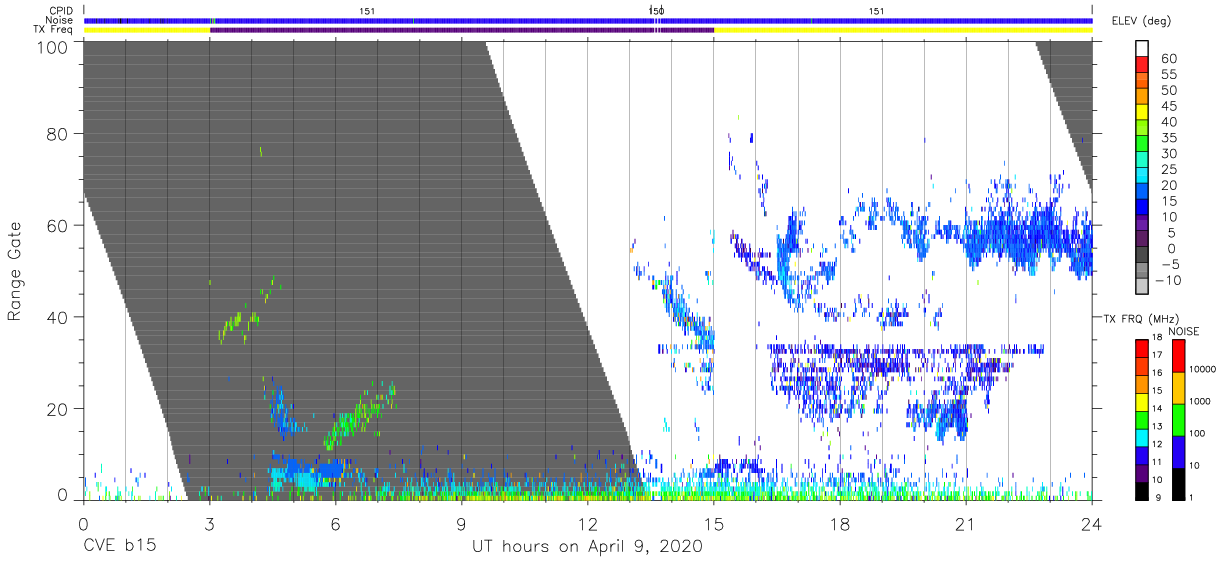Screen dimensions: 1228x567
Task: Click the Range Gate axis tick '40'
Action: (x=57, y=317)
